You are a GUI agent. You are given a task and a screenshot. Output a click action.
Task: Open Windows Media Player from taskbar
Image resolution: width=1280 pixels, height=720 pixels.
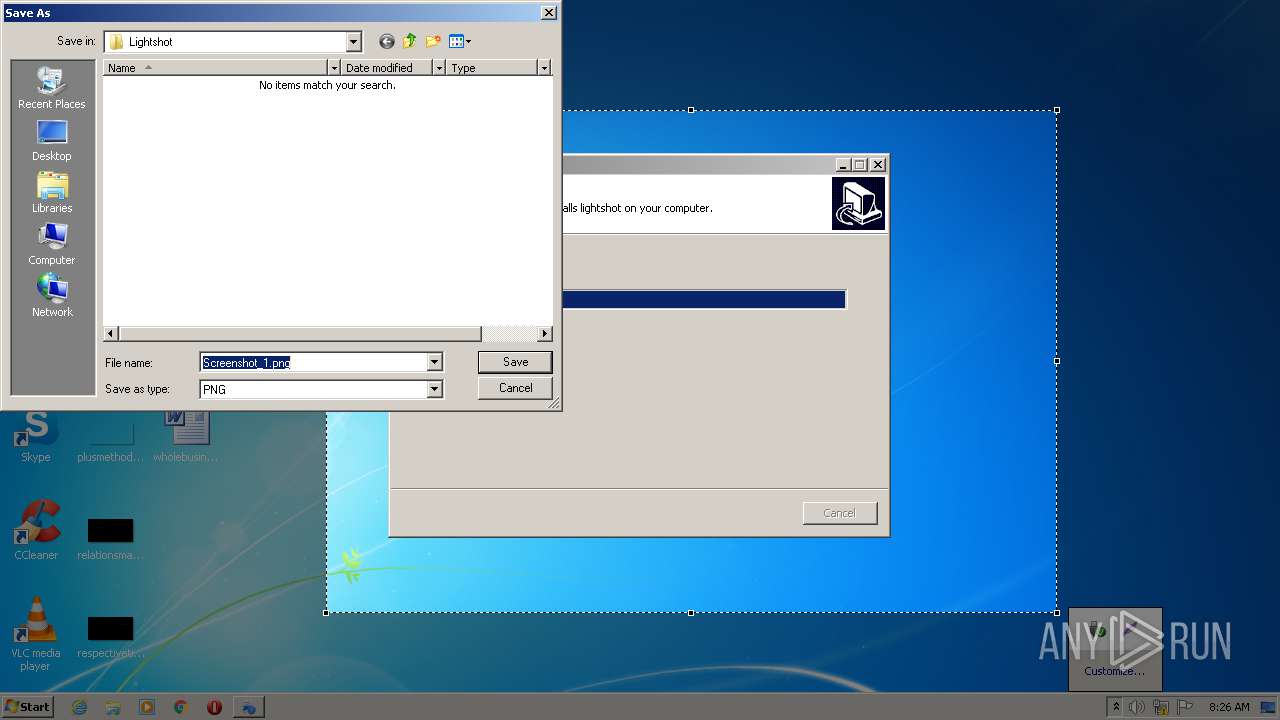point(147,707)
